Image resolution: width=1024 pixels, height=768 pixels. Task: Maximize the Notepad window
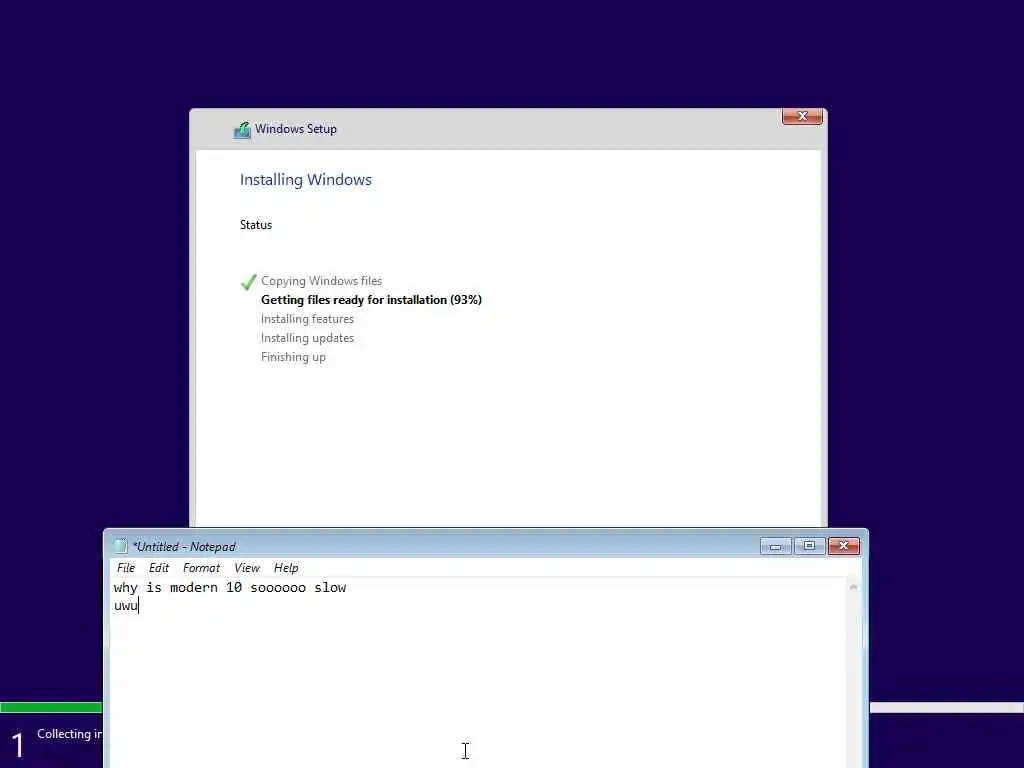[809, 546]
